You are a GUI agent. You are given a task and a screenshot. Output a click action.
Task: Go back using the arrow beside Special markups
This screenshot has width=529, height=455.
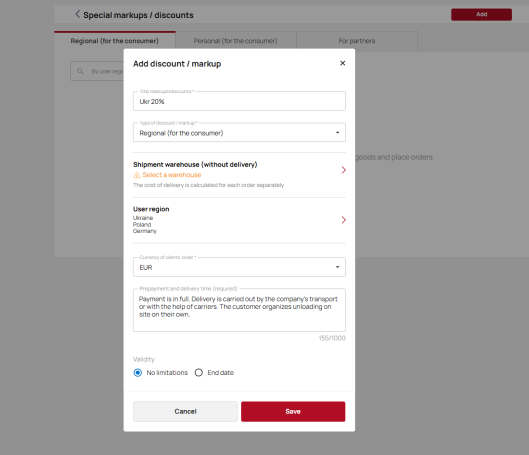(78, 14)
